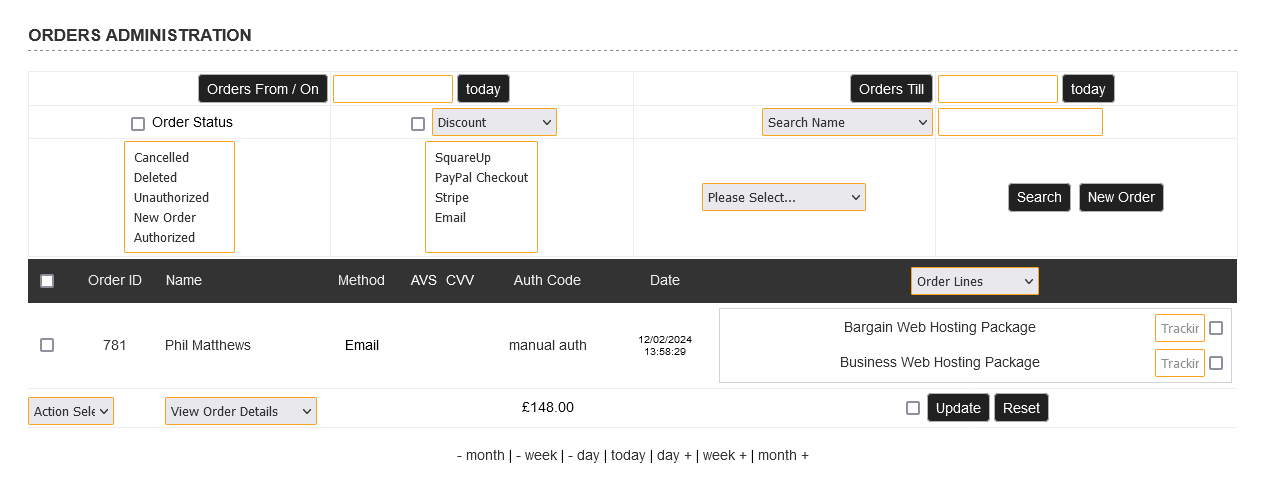
Task: Open the Action Select dropdown
Action: point(71,411)
